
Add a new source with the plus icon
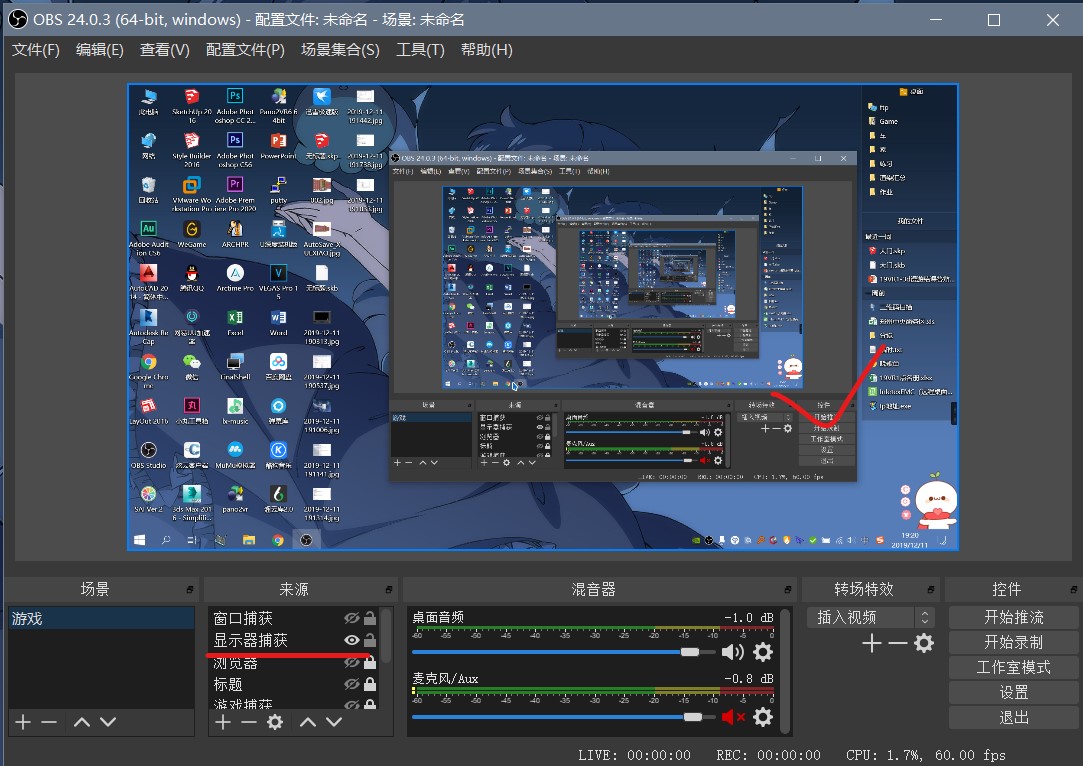click(222, 722)
